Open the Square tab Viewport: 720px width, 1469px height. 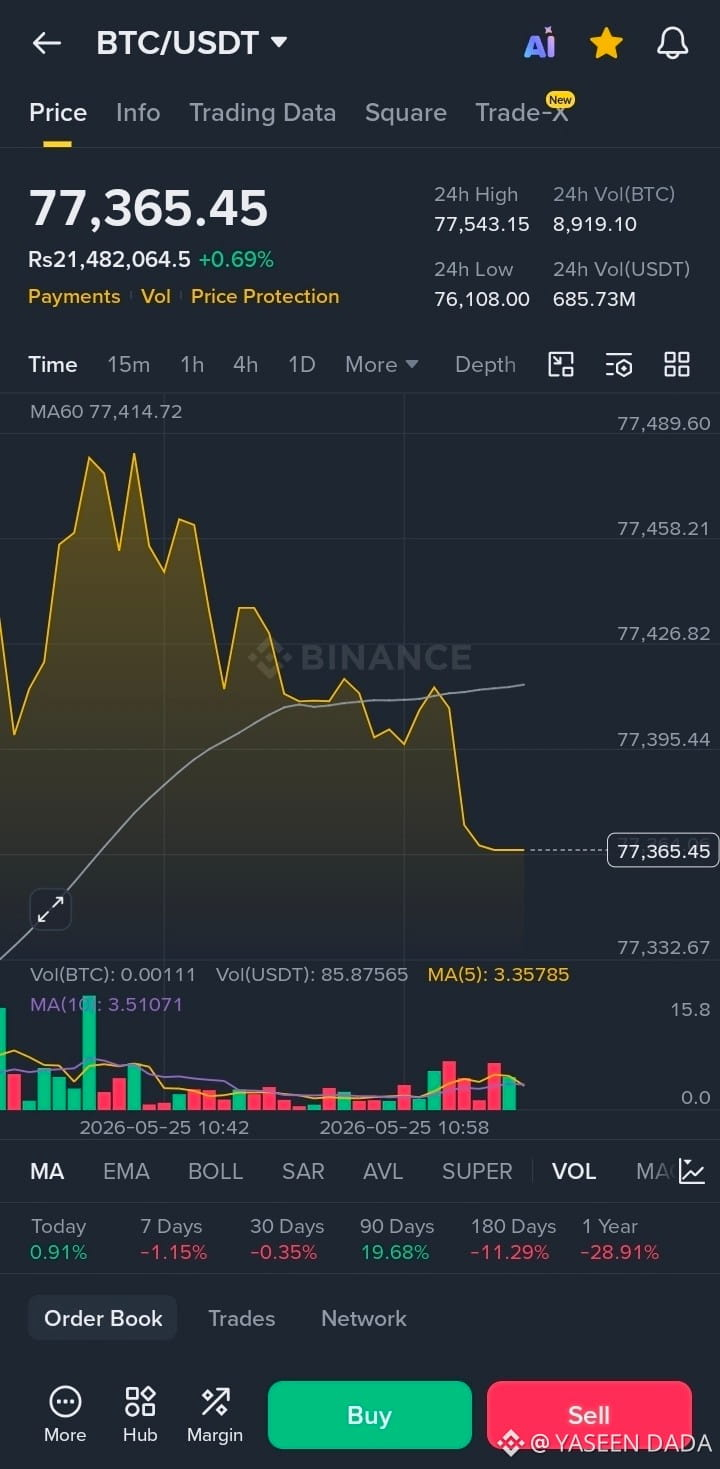[x=406, y=113]
